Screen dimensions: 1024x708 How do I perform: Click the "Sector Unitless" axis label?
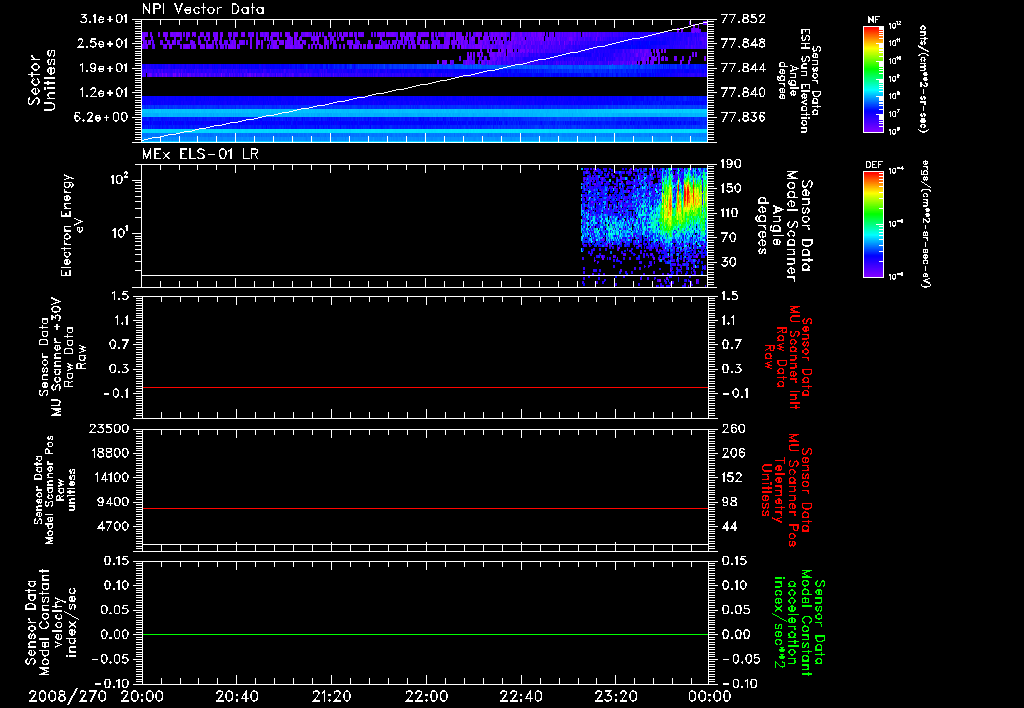click(42, 80)
